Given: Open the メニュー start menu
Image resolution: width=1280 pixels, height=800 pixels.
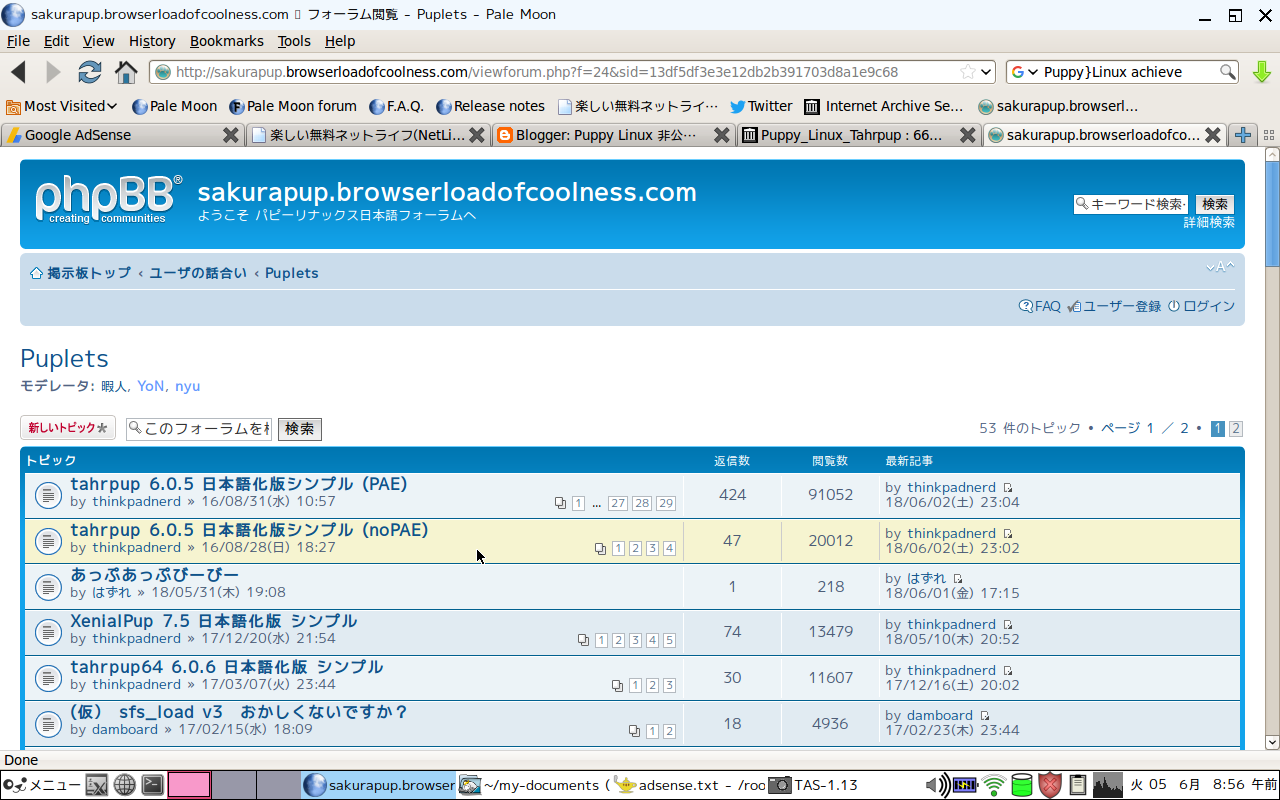Looking at the screenshot, I should coord(40,785).
